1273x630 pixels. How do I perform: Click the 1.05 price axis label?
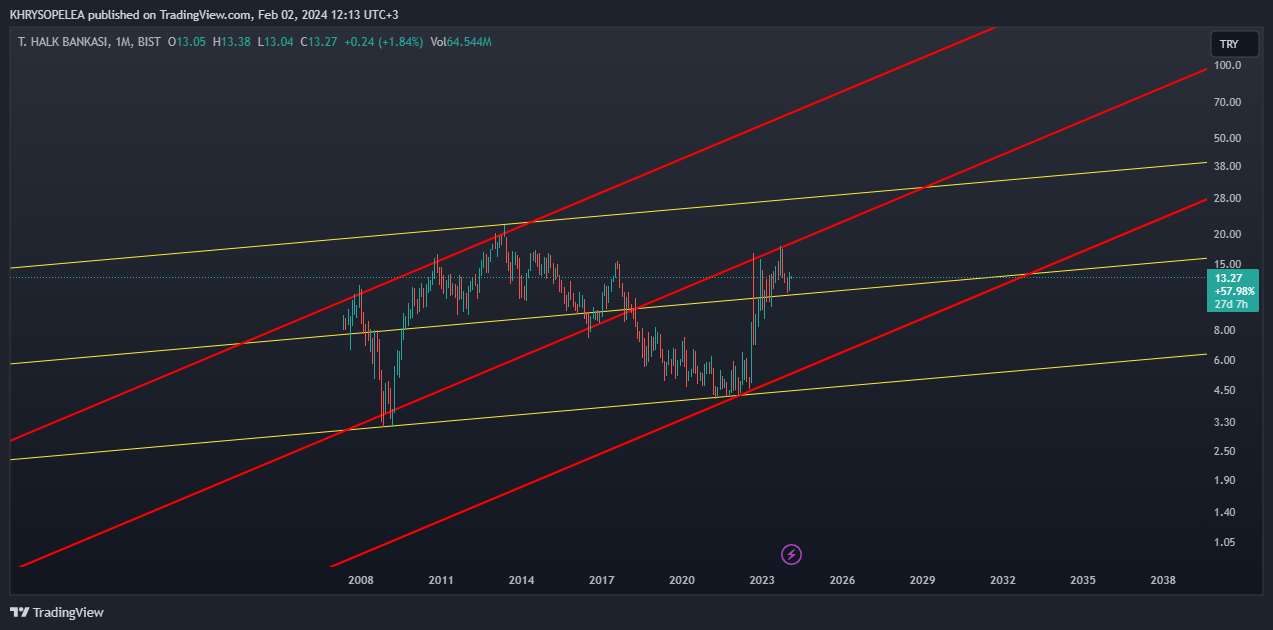[1224, 542]
